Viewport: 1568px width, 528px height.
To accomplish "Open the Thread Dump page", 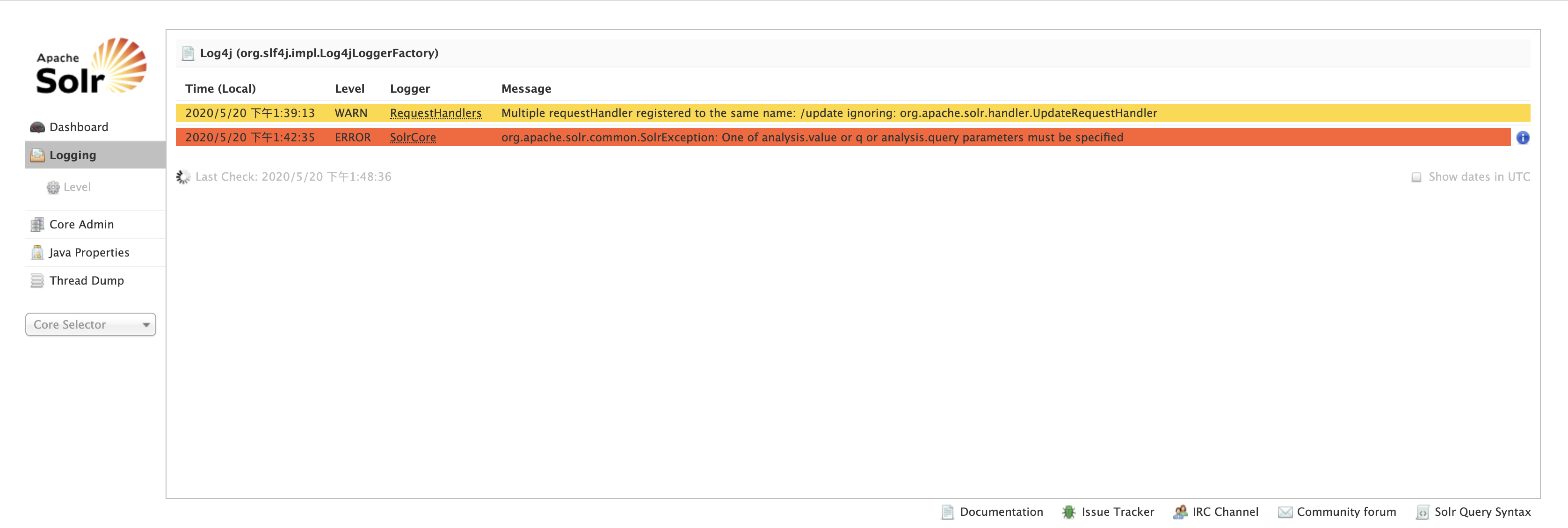I will click(87, 281).
